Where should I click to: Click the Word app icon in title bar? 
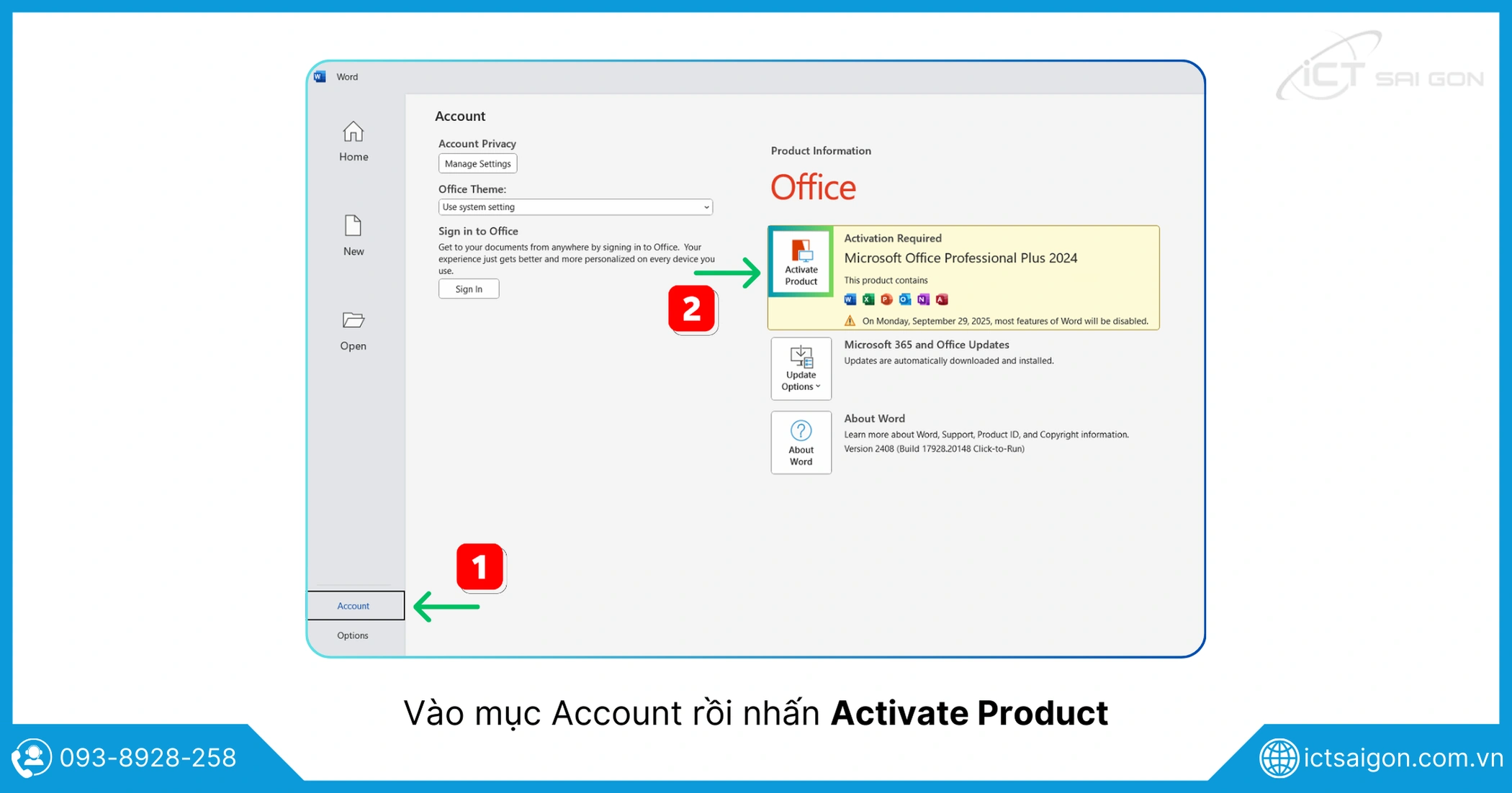pyautogui.click(x=320, y=77)
